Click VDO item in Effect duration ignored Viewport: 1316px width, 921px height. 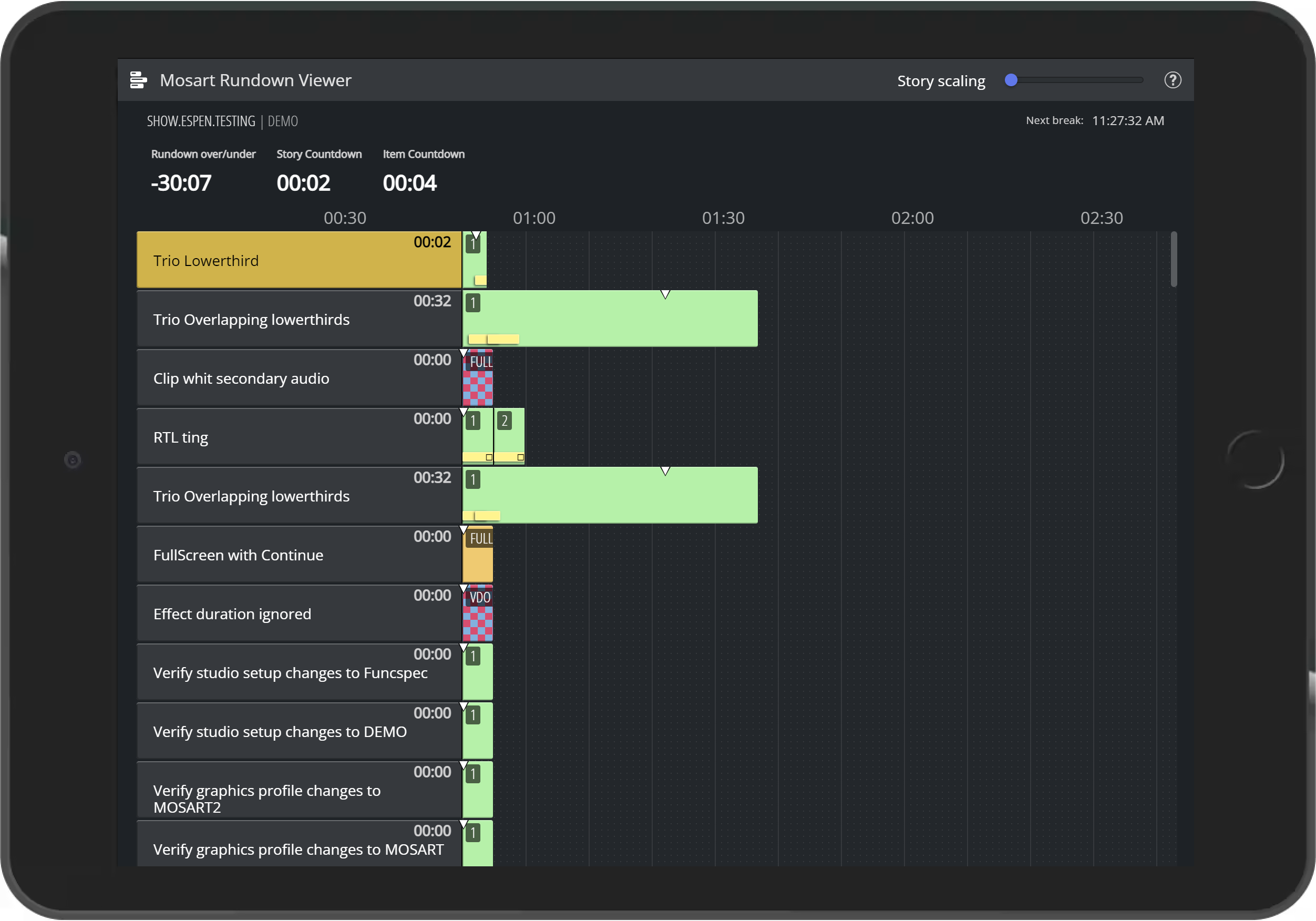(477, 613)
